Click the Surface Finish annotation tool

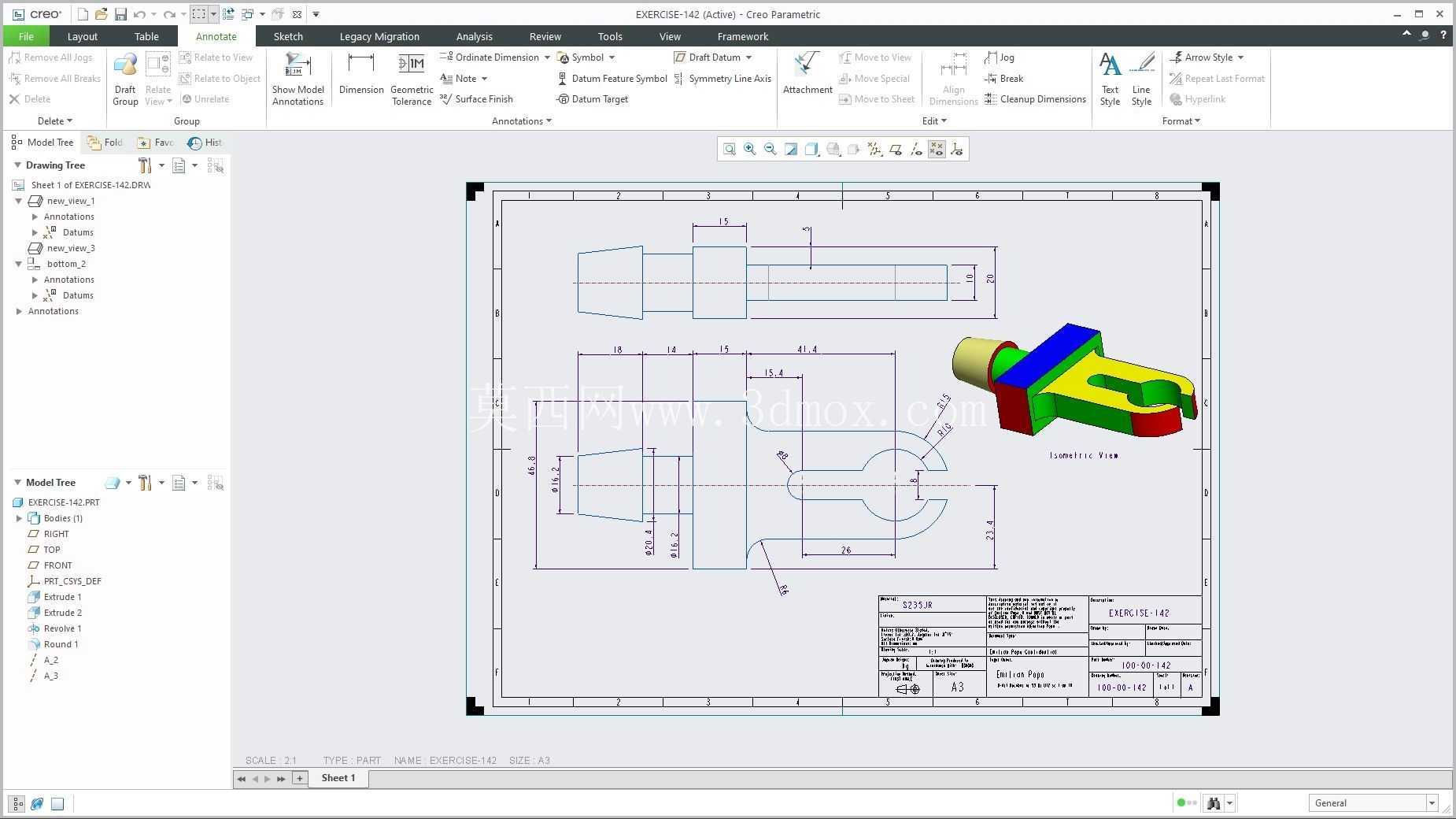click(476, 99)
